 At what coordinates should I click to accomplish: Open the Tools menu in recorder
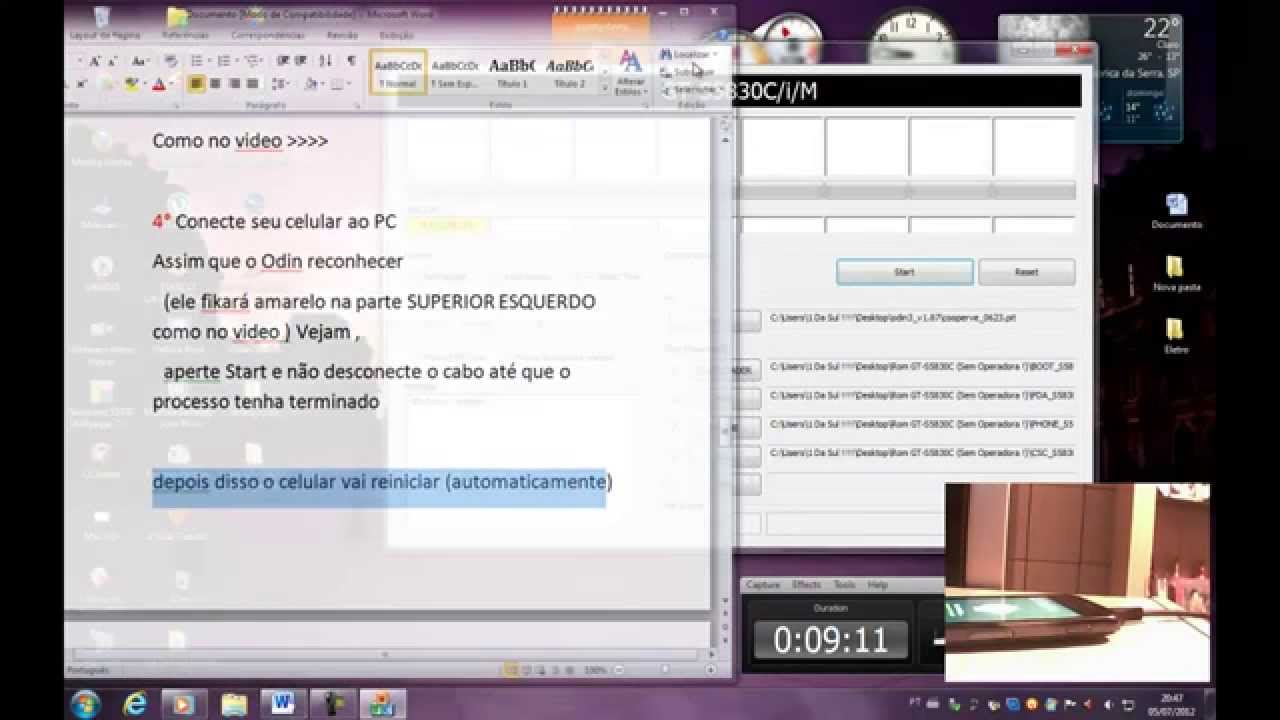pos(845,585)
